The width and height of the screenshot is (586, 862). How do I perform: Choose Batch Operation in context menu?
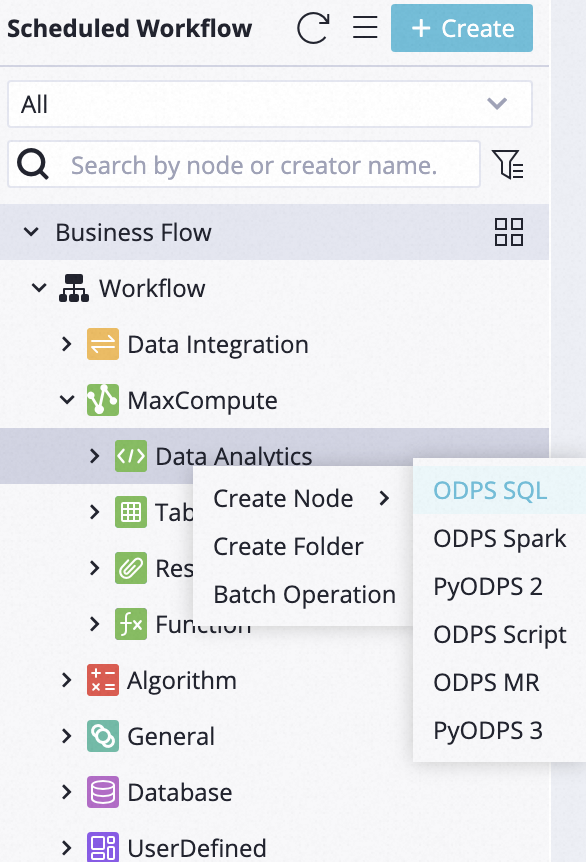pos(305,594)
